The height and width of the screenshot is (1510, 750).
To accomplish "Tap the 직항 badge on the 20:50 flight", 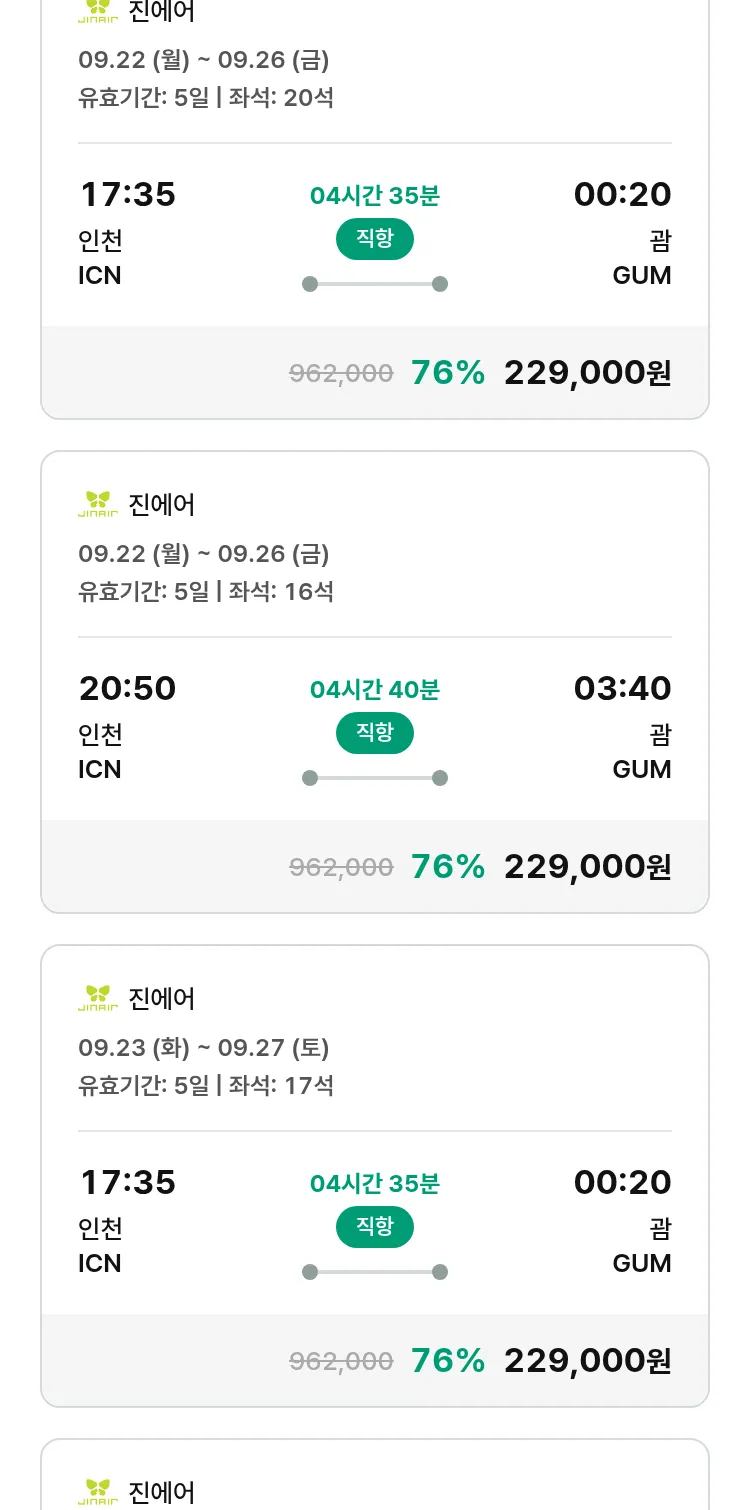I will coord(375,733).
